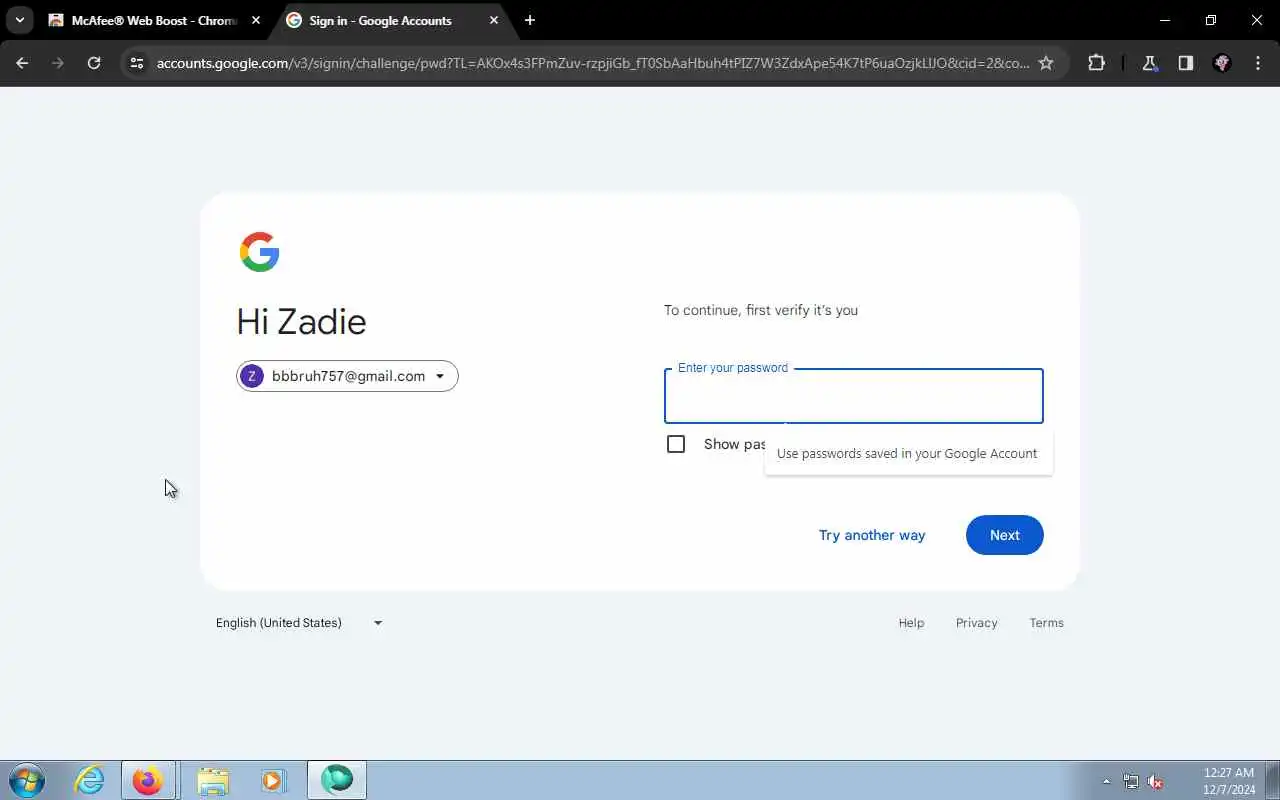Launch Internet Explorer from taskbar

click(x=90, y=780)
